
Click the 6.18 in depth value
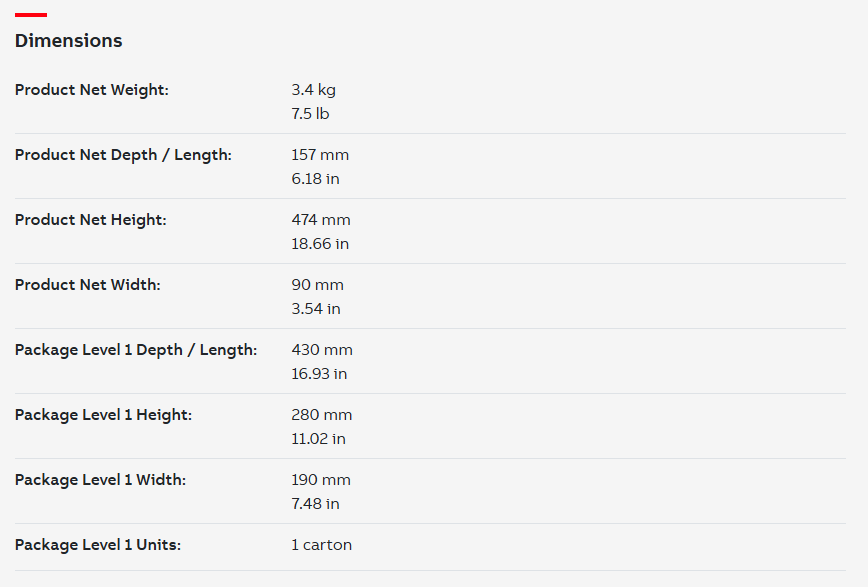[316, 179]
